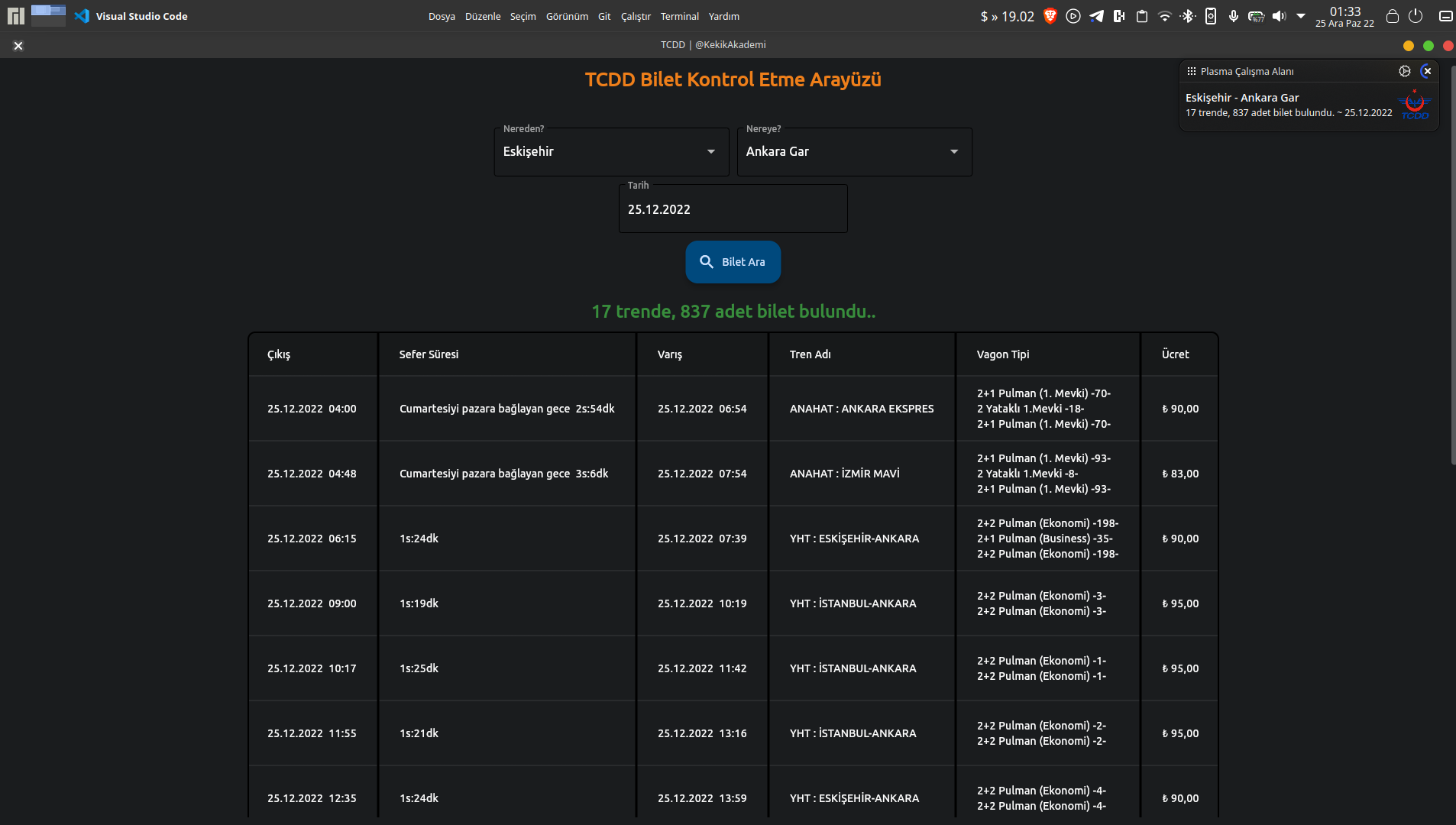Viewport: 1456px width, 825px height.
Task: Select the 04:00 departure cell
Action: pyautogui.click(x=312, y=409)
